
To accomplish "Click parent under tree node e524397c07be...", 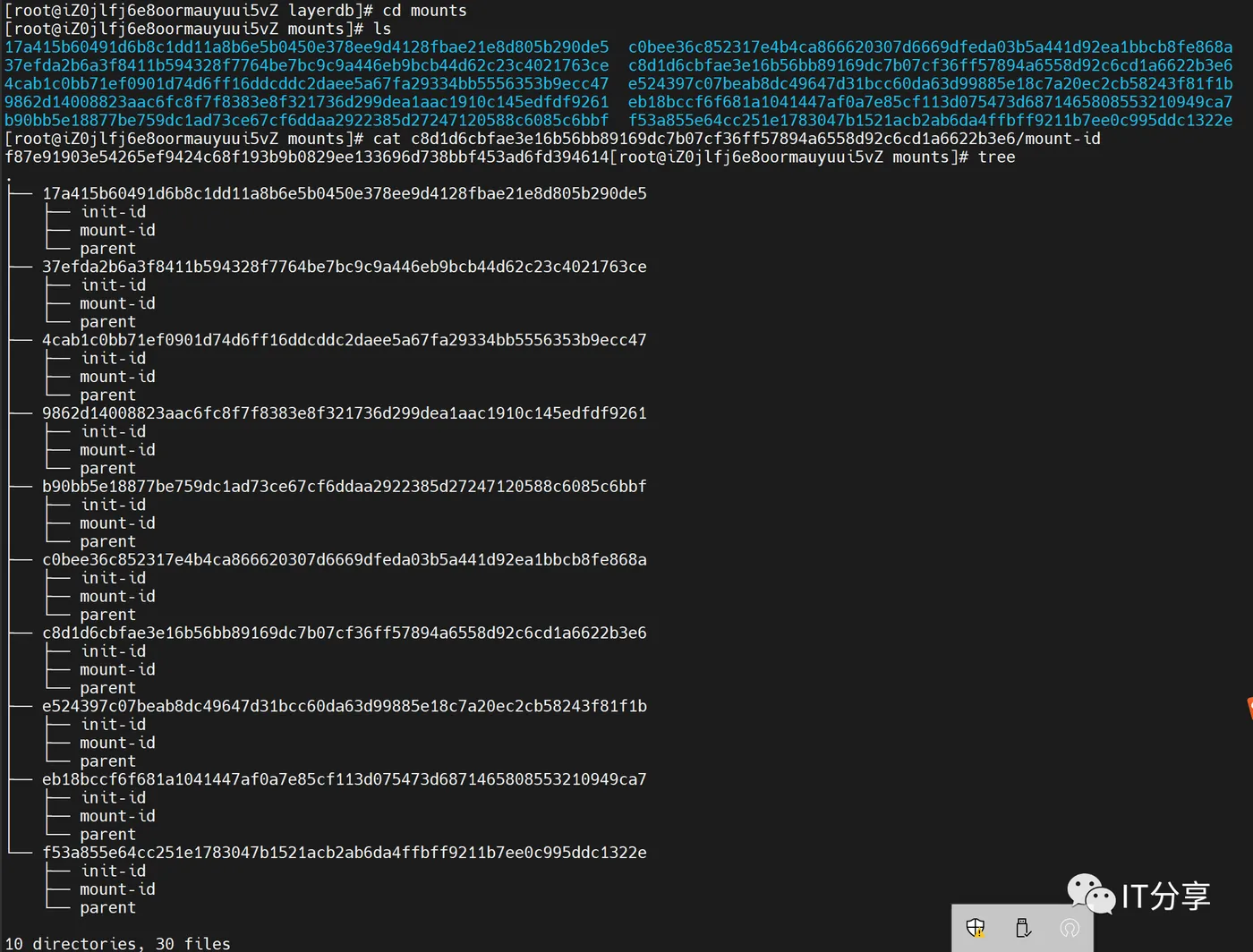I will click(107, 761).
